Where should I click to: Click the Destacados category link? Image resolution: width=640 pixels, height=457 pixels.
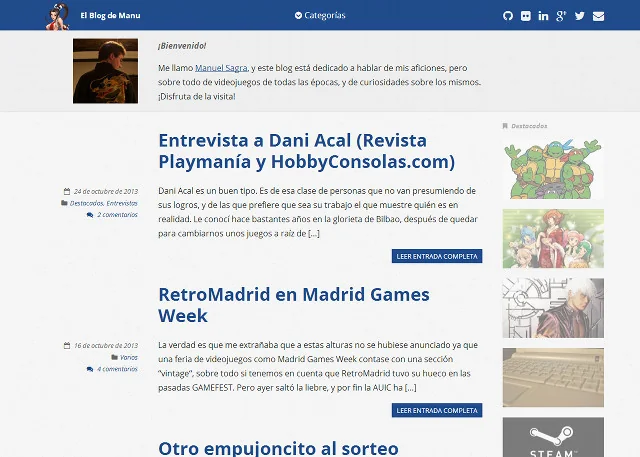(x=86, y=203)
